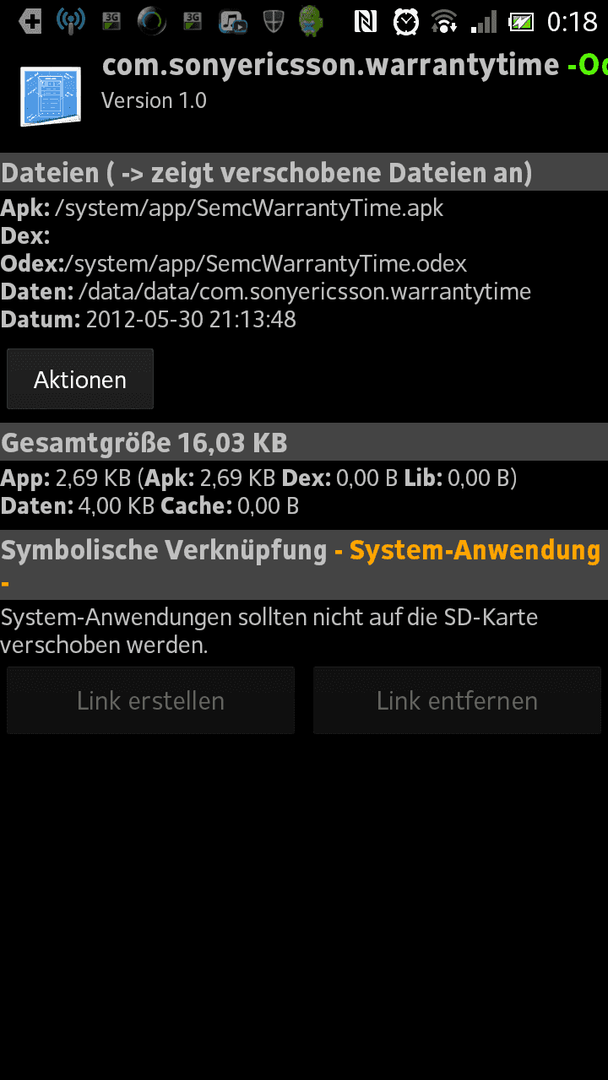The width and height of the screenshot is (608, 1080).
Task: Tap the warrantytime app blueprint icon
Action: click(x=50, y=95)
